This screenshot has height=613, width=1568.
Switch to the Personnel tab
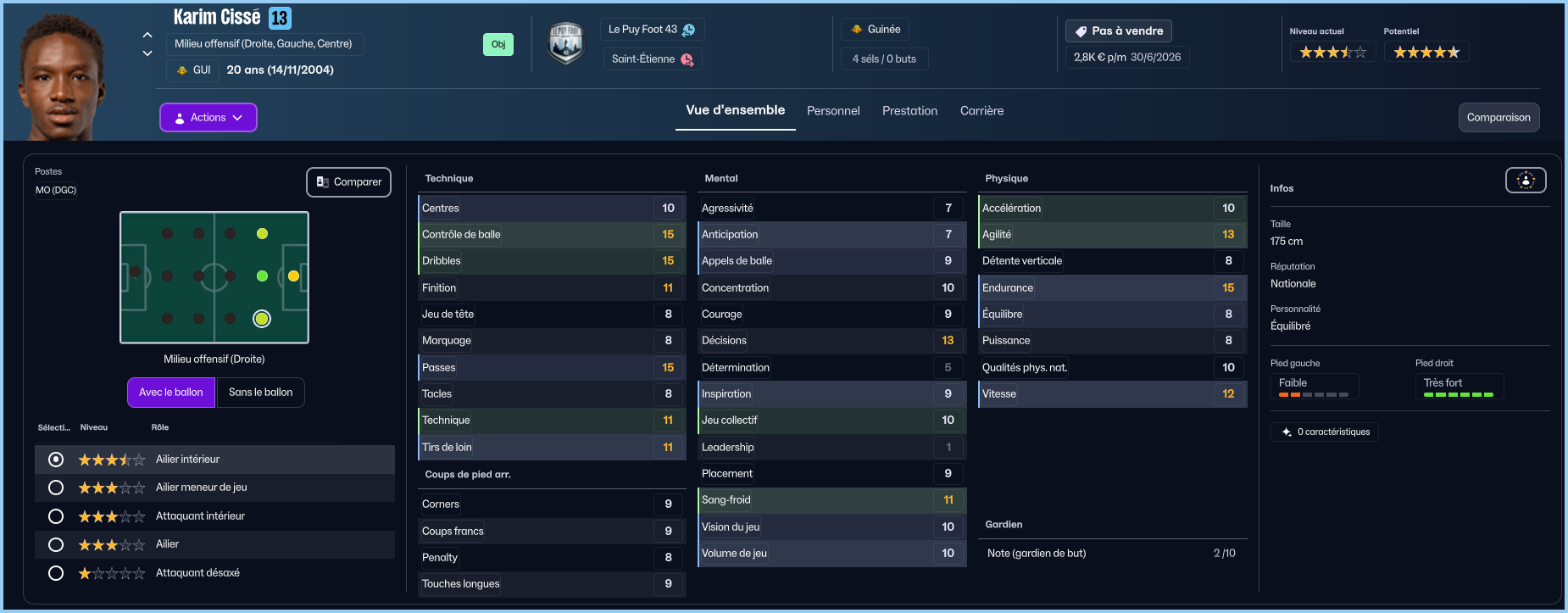(x=833, y=111)
